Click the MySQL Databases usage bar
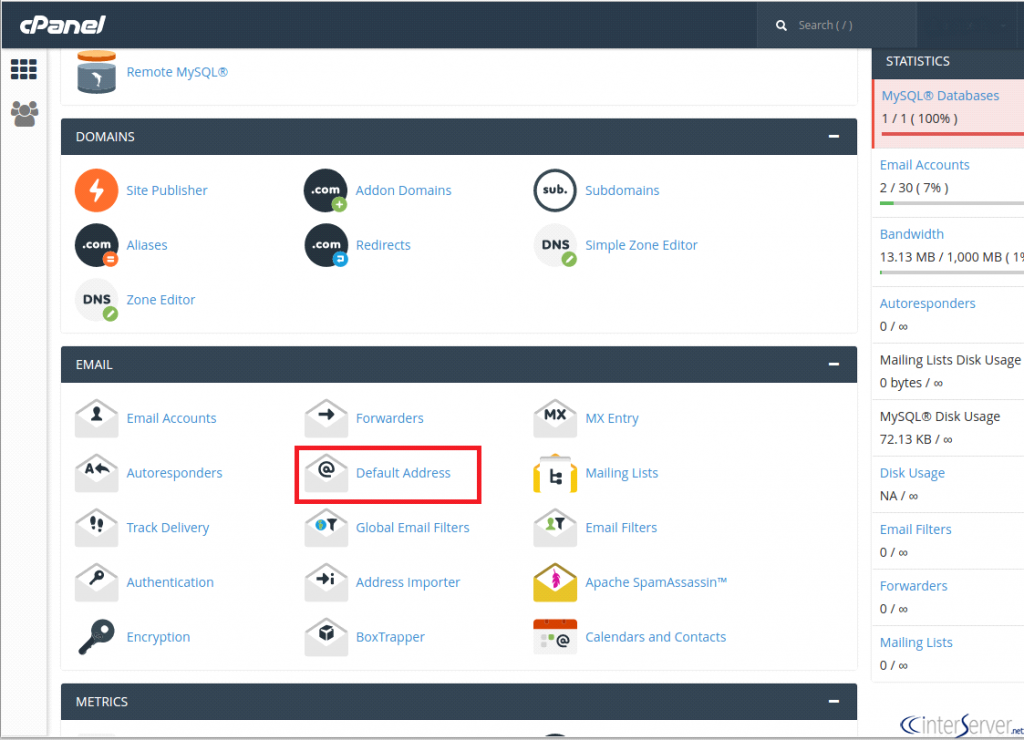This screenshot has width=1024, height=740. coord(946,133)
